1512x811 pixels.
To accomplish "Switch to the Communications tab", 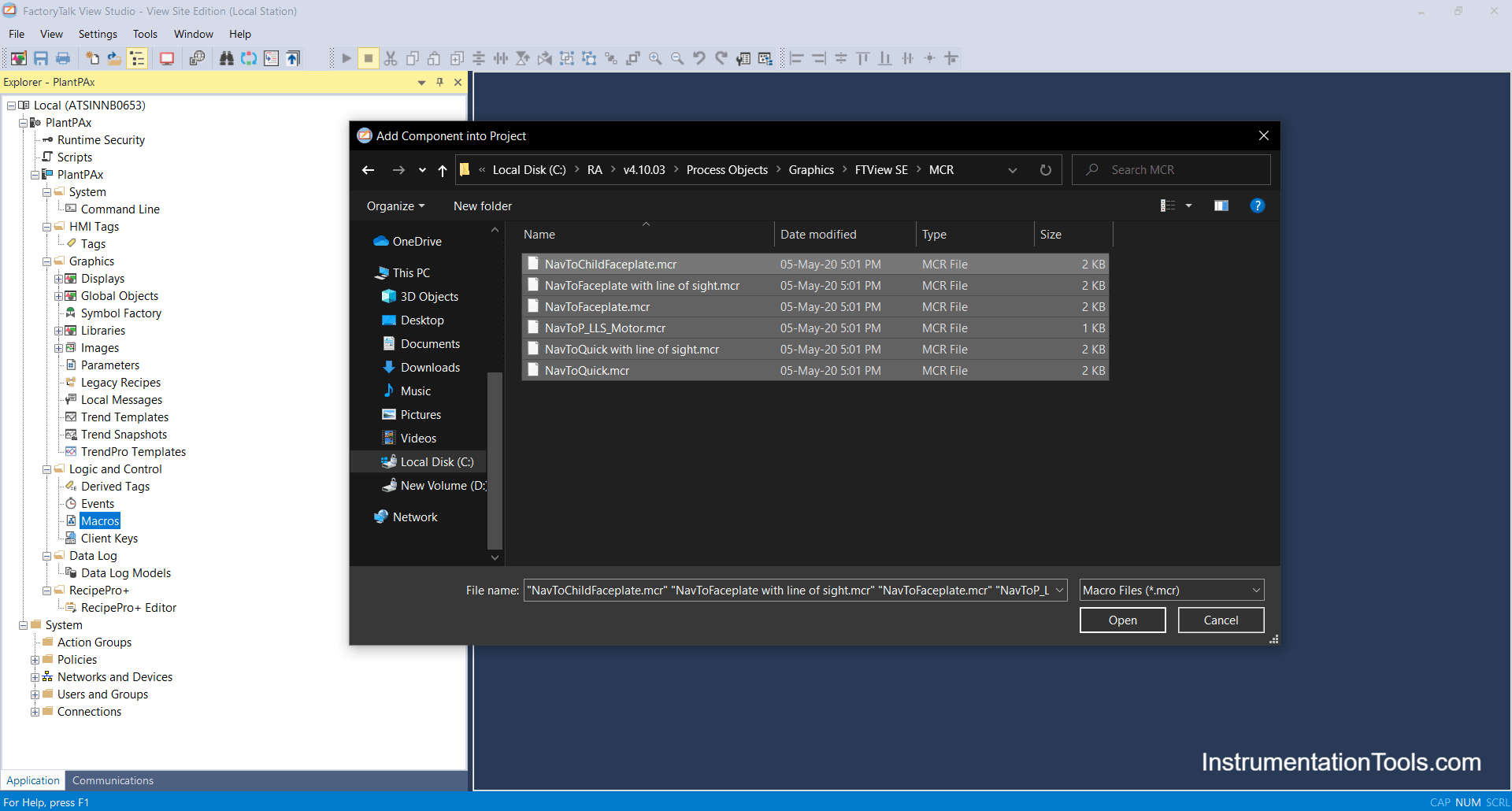I will tap(113, 780).
